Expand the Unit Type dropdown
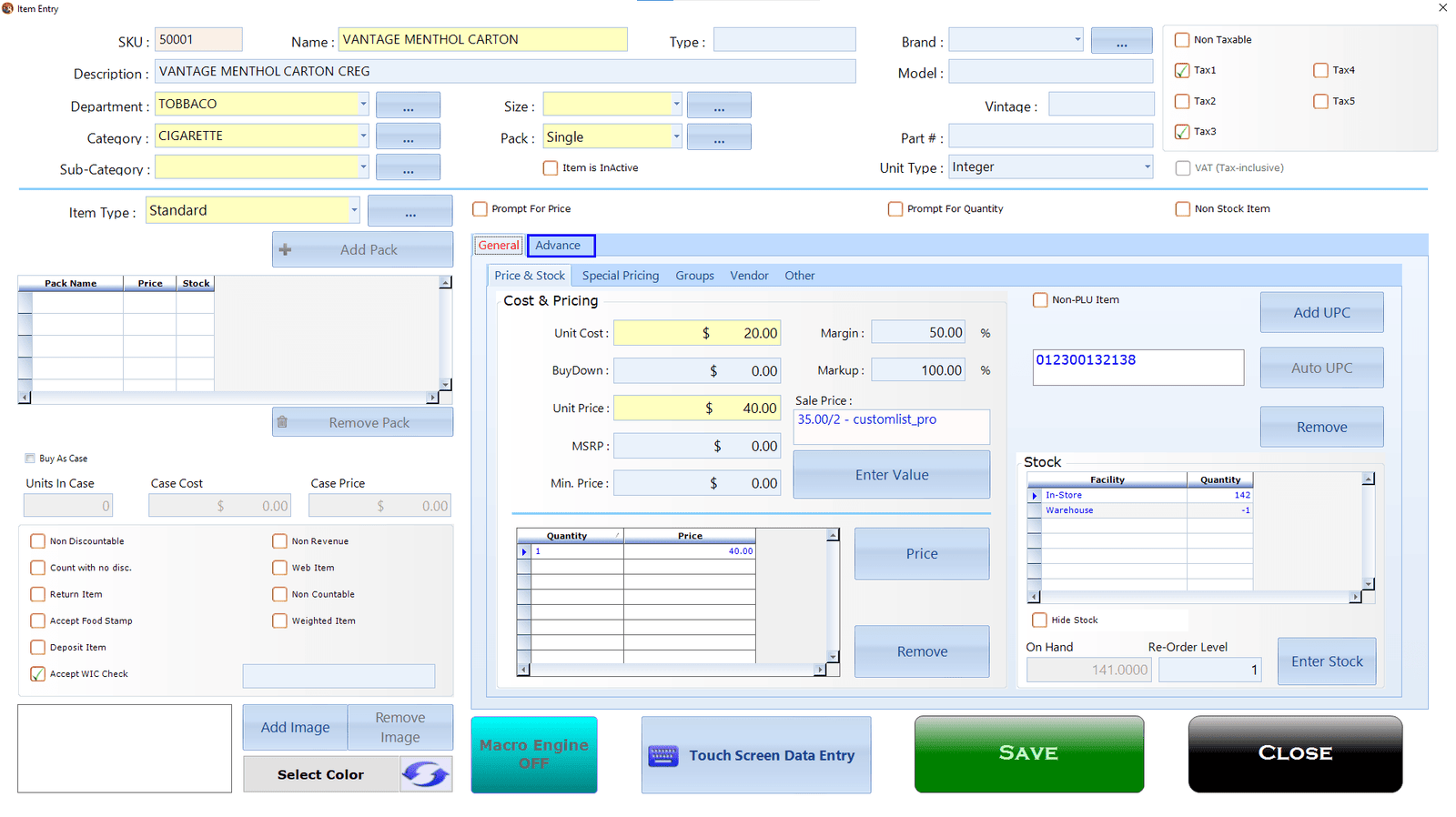Viewport: 1456px width, 817px height. [1147, 167]
